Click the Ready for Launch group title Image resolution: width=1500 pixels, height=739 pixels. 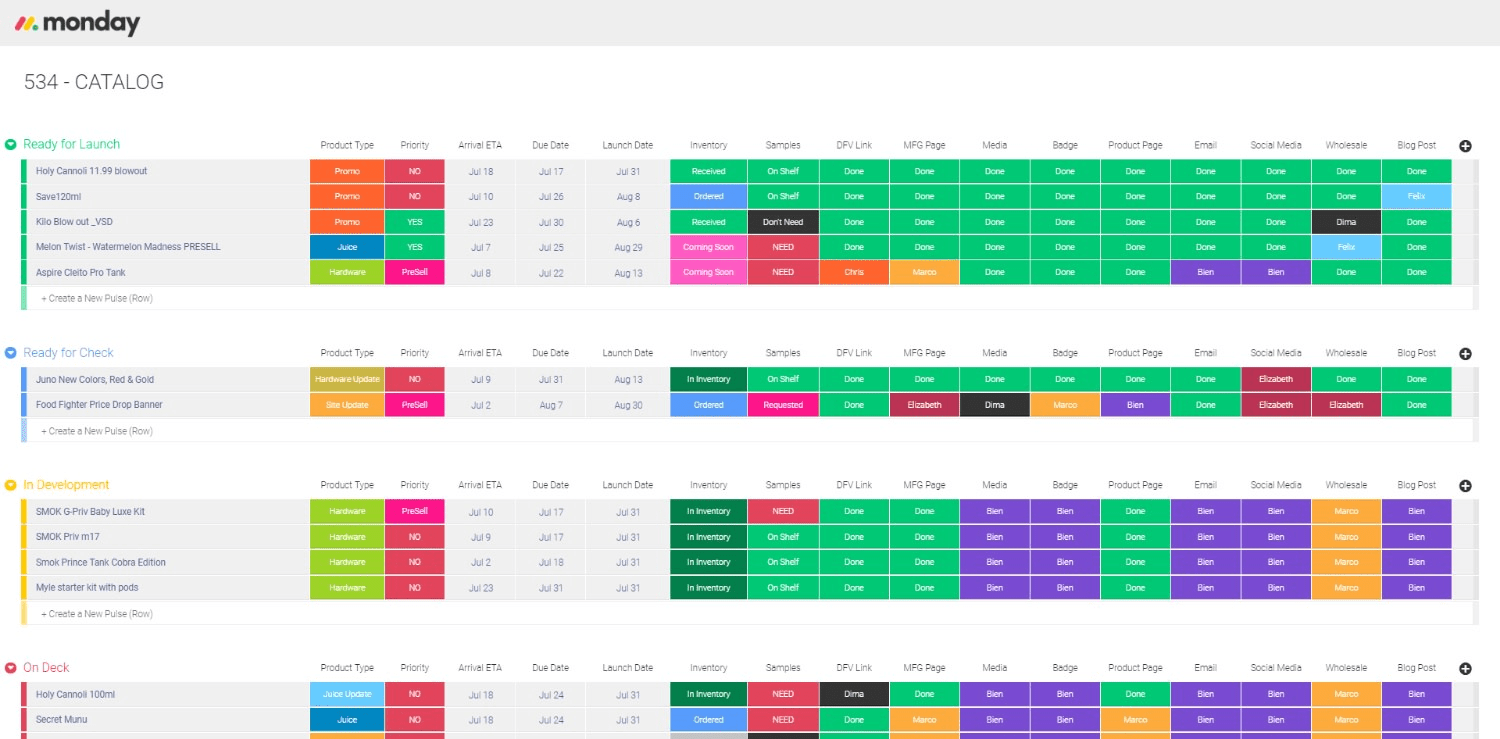(71, 144)
